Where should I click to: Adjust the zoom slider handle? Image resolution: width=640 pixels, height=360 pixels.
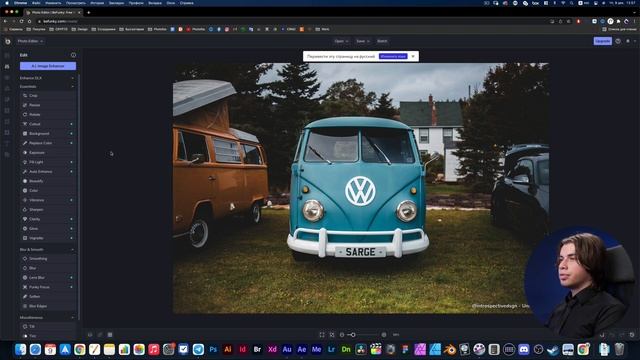point(353,335)
